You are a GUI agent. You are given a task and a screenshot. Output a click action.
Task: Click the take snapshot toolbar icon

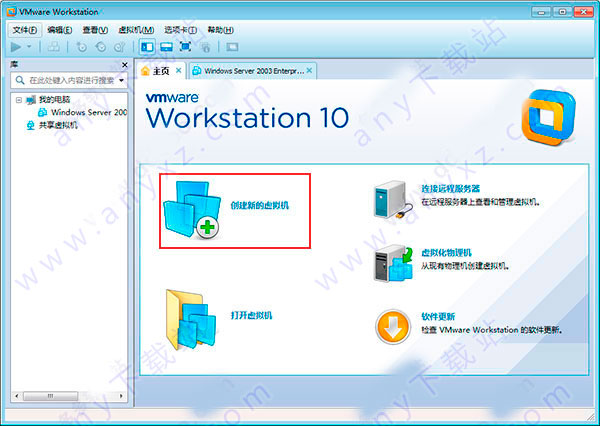tap(82, 47)
